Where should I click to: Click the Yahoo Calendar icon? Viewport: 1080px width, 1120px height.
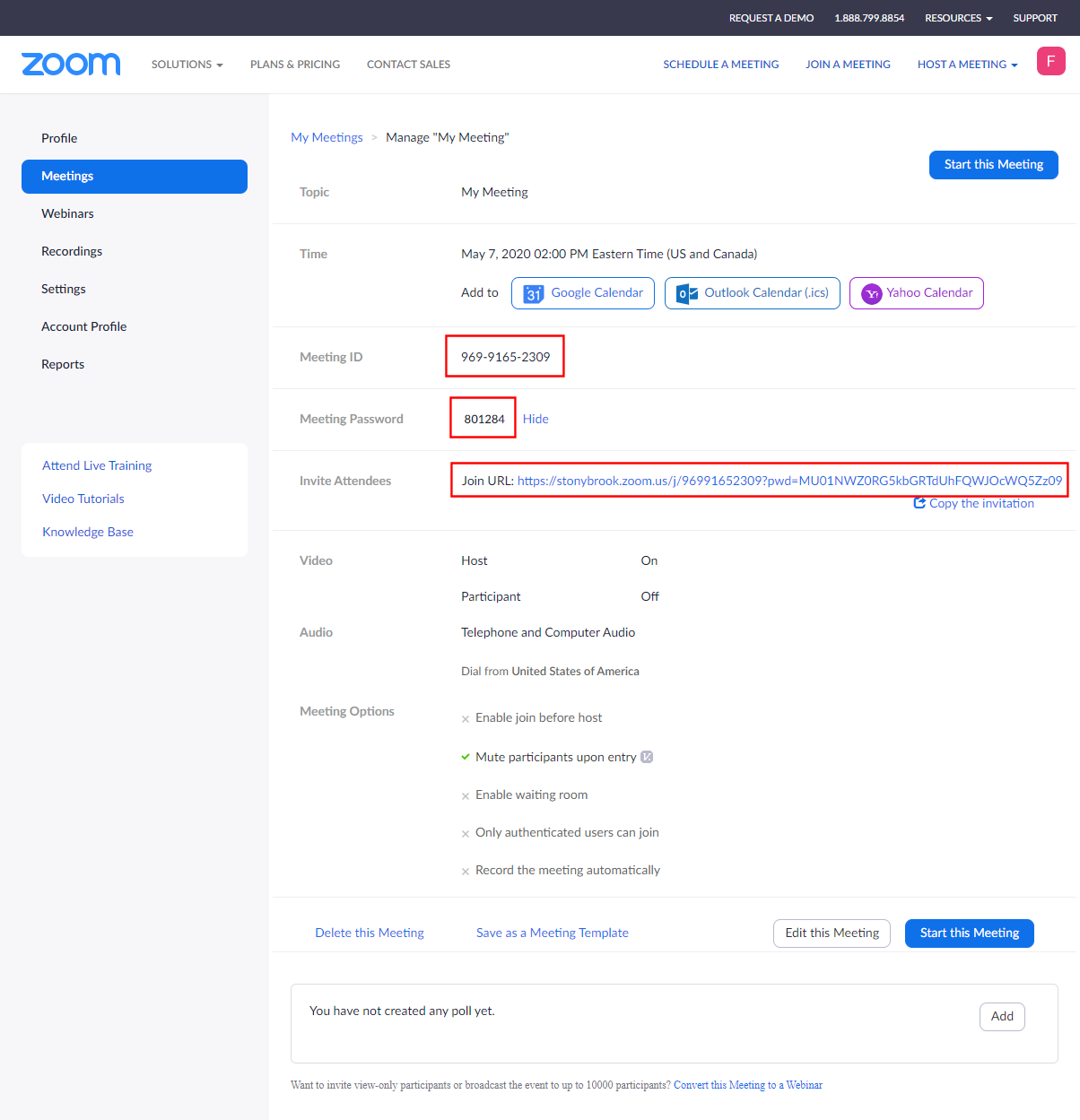coord(871,294)
